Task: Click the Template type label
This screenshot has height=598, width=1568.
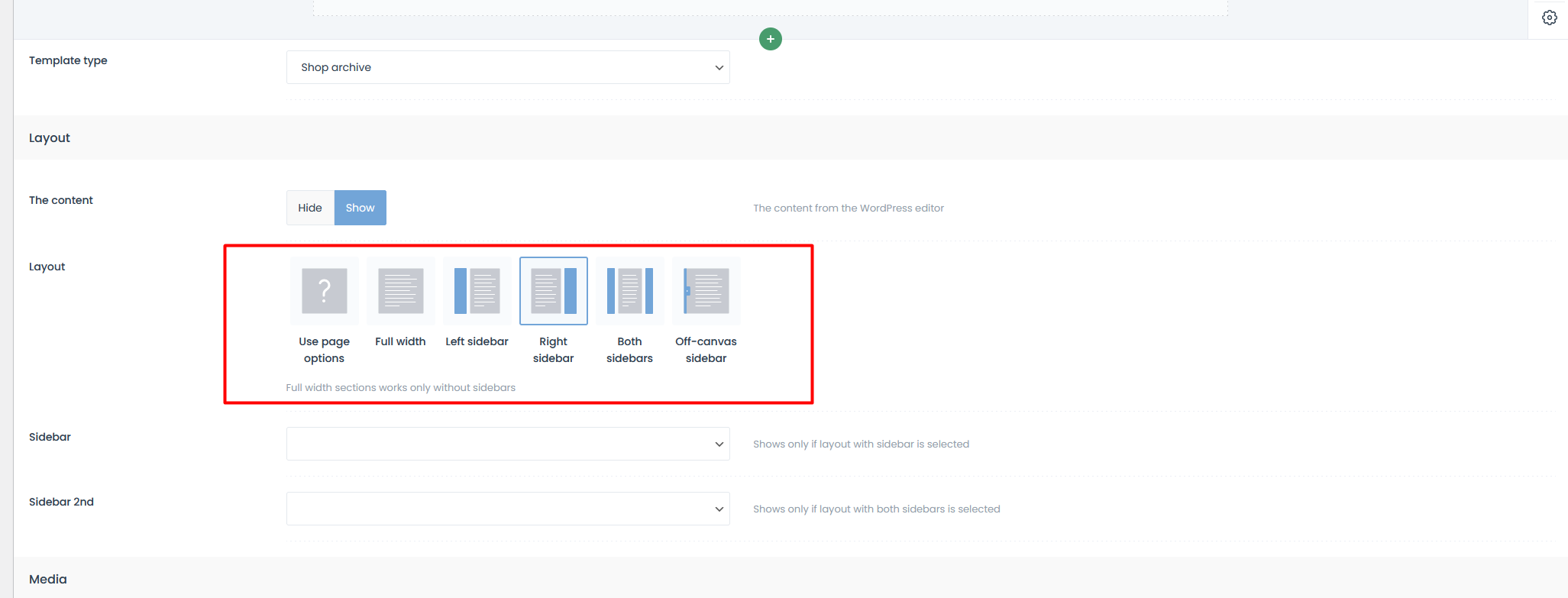Action: 68,60
